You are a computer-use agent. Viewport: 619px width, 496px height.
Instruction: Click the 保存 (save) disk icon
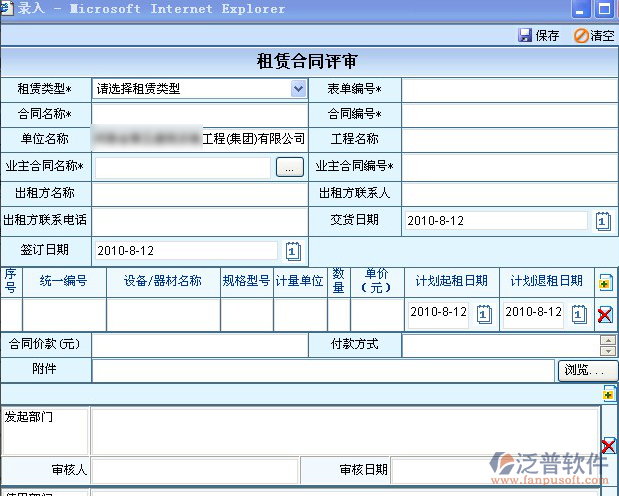(x=525, y=35)
